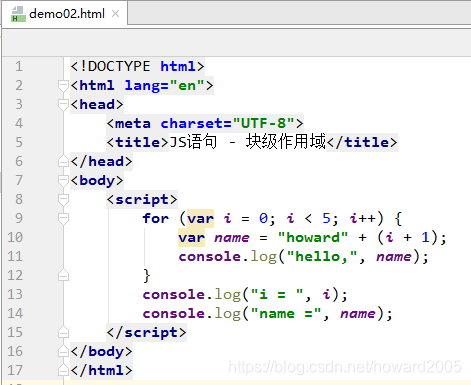The height and width of the screenshot is (385, 471).
Task: Click the highlighted var keyword on line 9
Action: click(200, 219)
